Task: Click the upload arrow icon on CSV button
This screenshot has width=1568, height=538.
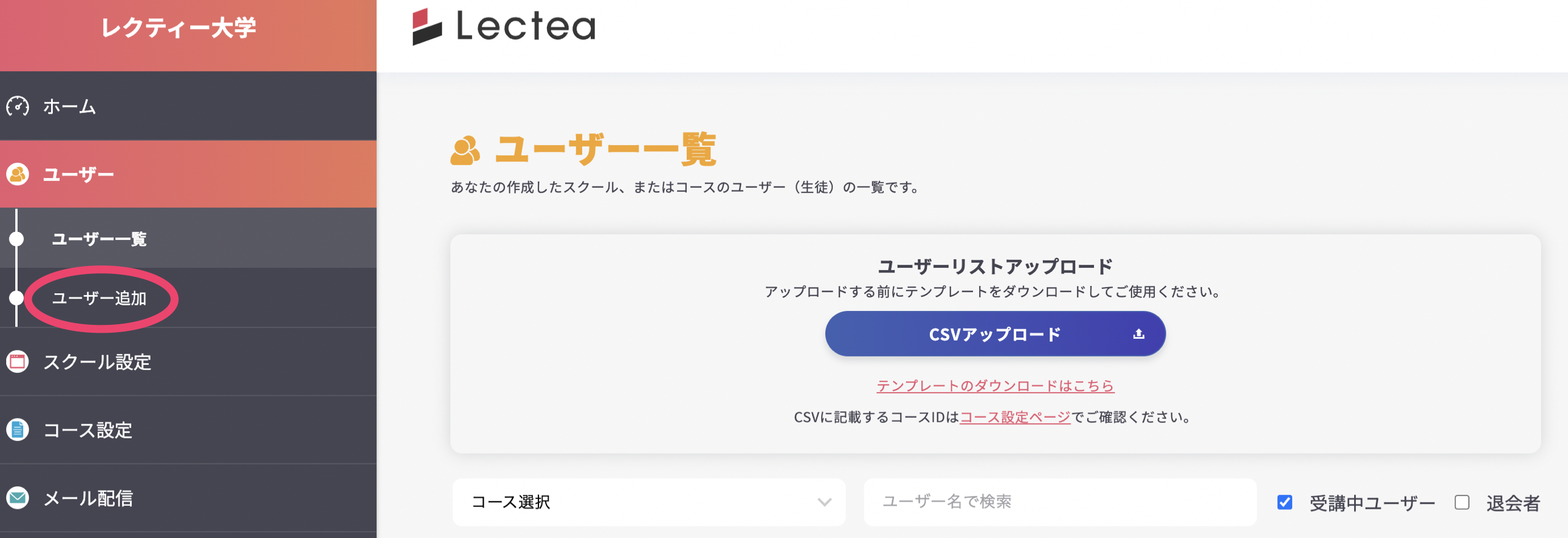Action: (1138, 334)
